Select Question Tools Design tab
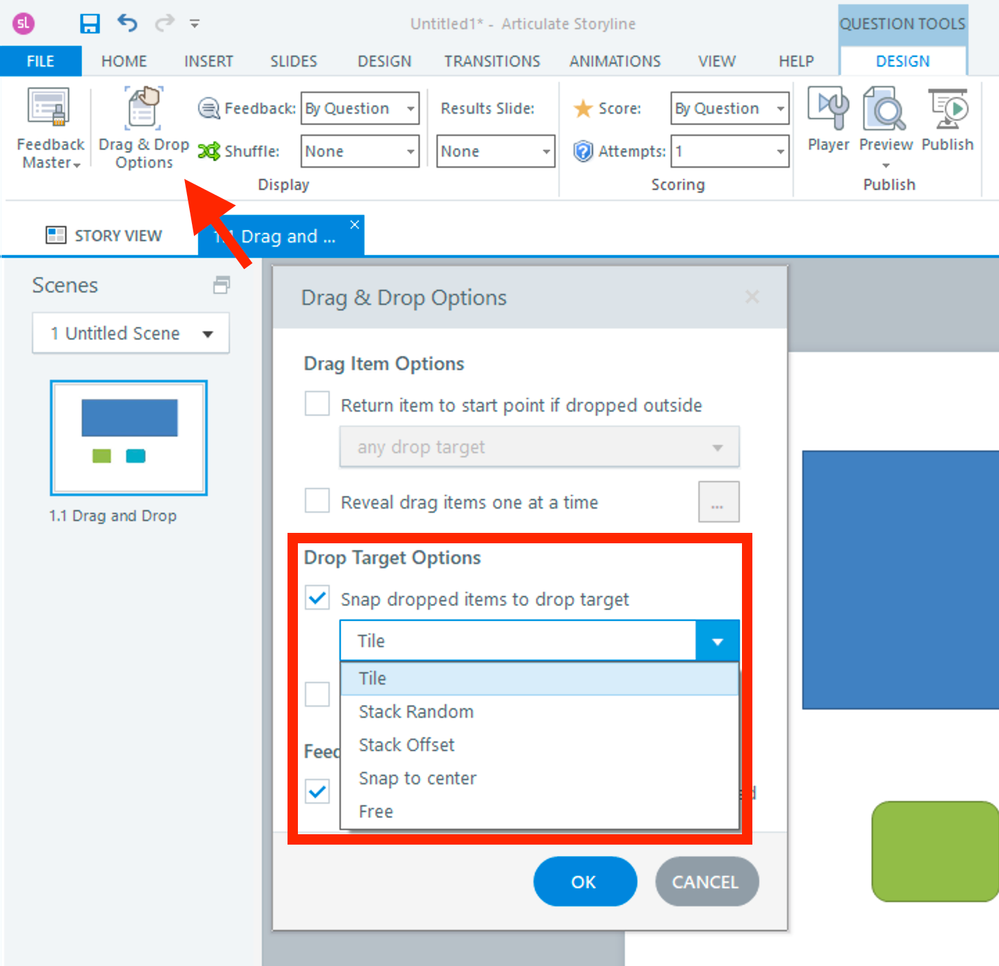The image size is (999, 966). (x=902, y=61)
